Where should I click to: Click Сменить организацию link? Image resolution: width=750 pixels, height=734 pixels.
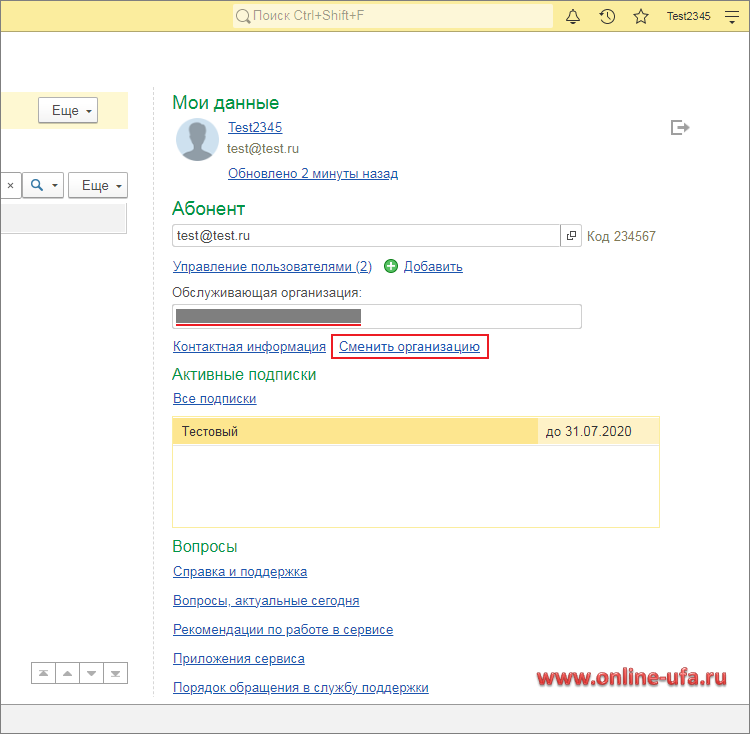pyautogui.click(x=409, y=346)
